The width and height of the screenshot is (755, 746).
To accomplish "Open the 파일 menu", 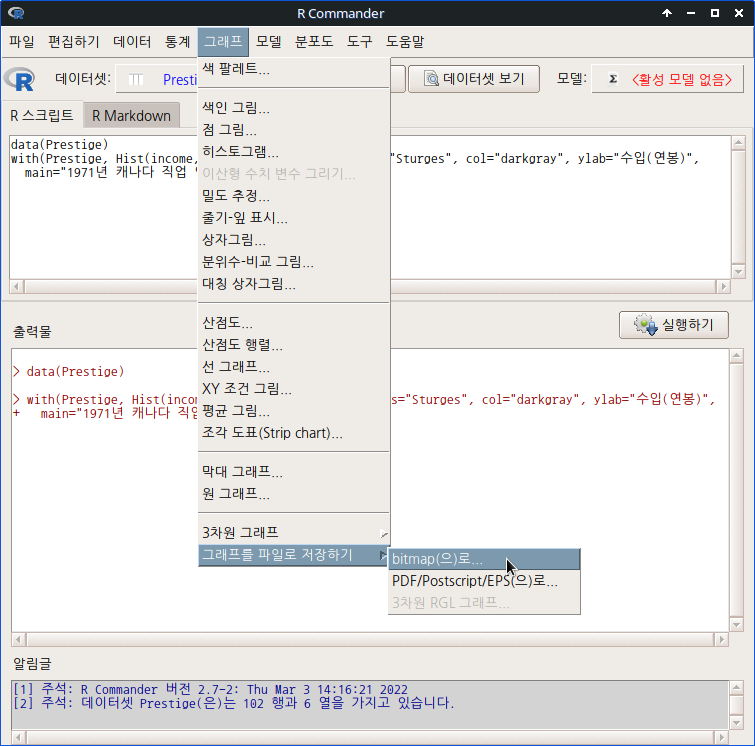I will [22, 41].
